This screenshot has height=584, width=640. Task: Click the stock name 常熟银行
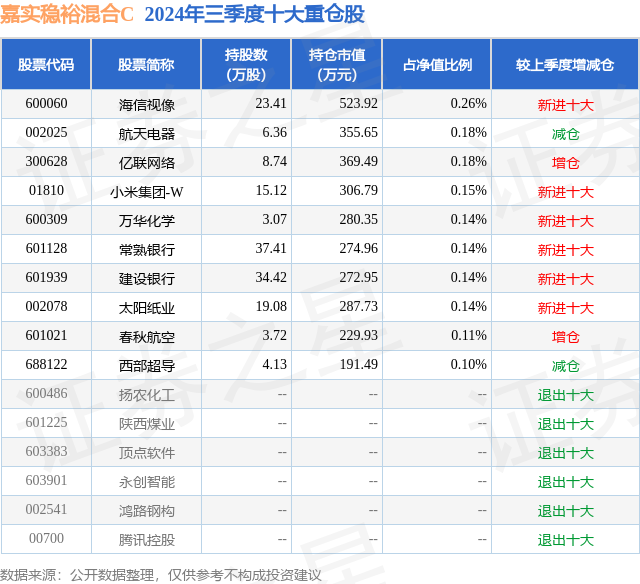point(147,250)
